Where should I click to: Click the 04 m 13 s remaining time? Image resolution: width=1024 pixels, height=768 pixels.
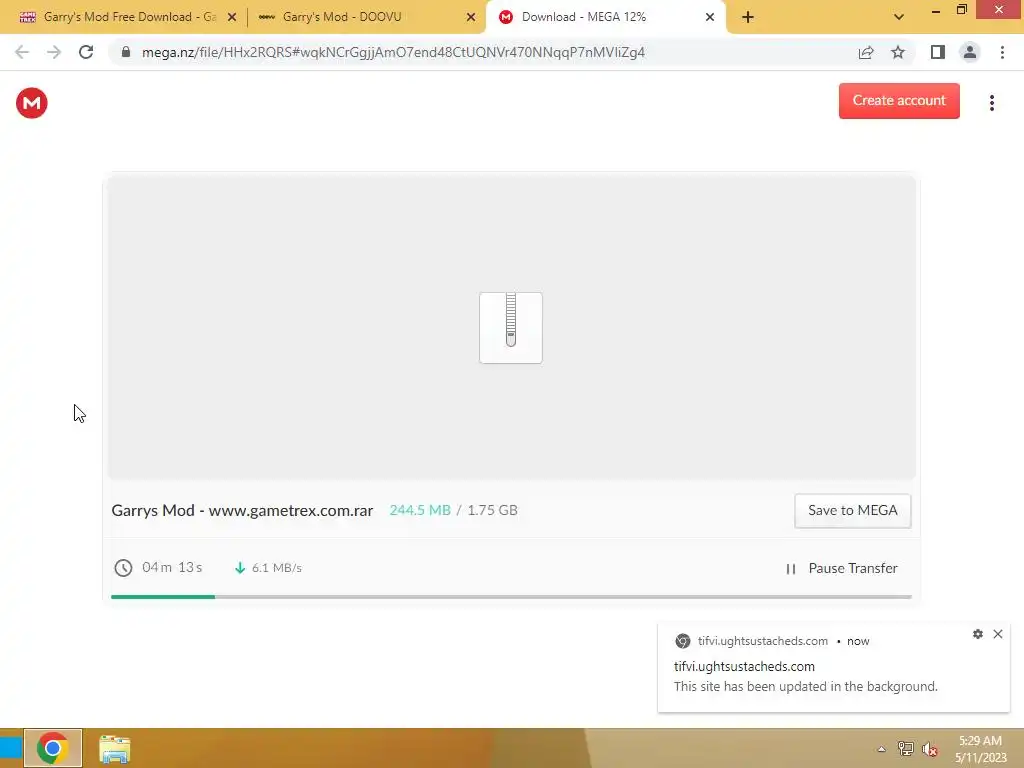tap(172, 568)
